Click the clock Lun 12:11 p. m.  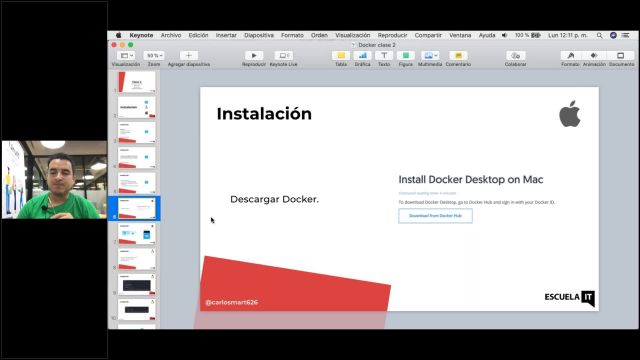[x=568, y=36]
